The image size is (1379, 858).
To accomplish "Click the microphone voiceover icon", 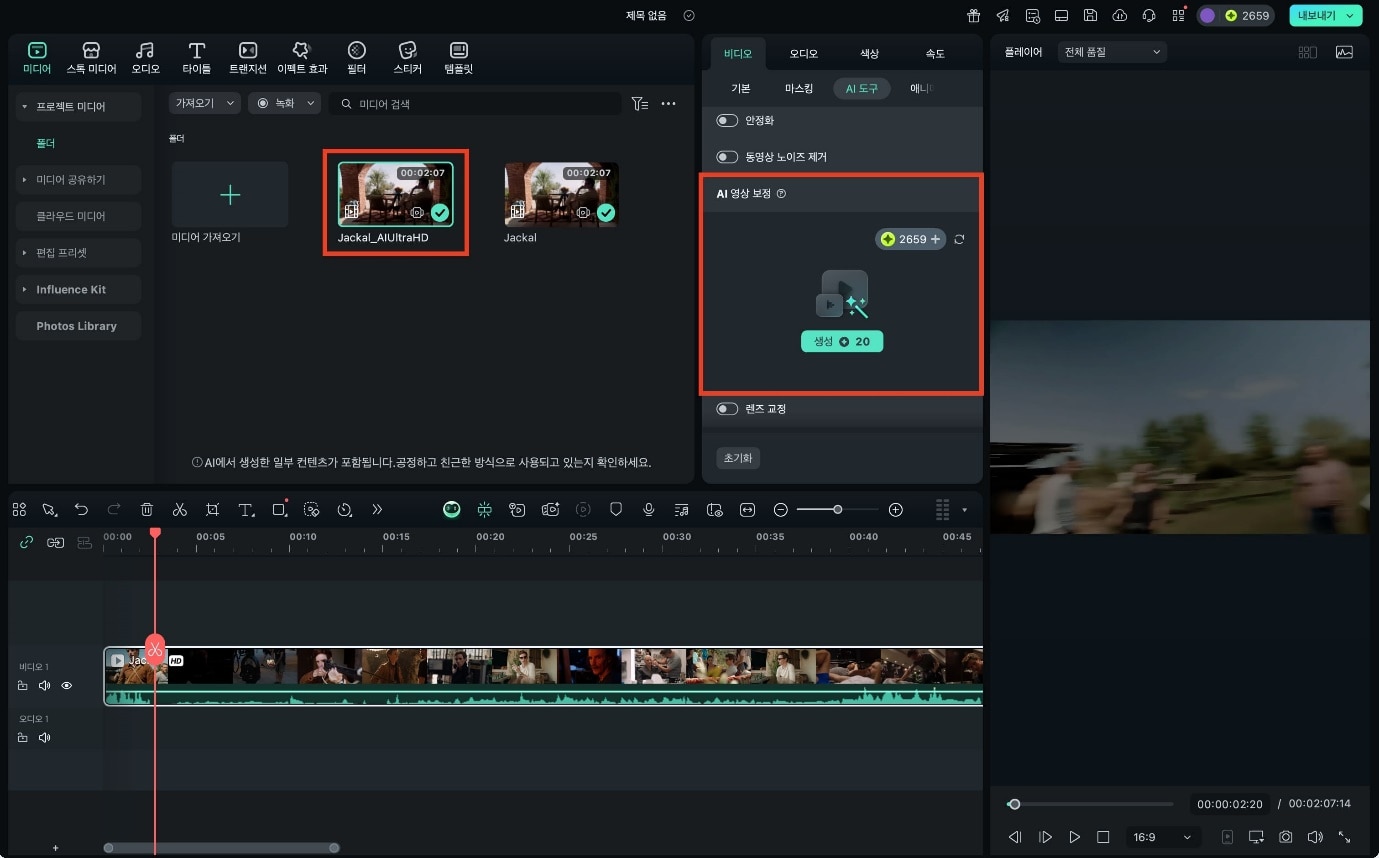I will pyautogui.click(x=649, y=510).
